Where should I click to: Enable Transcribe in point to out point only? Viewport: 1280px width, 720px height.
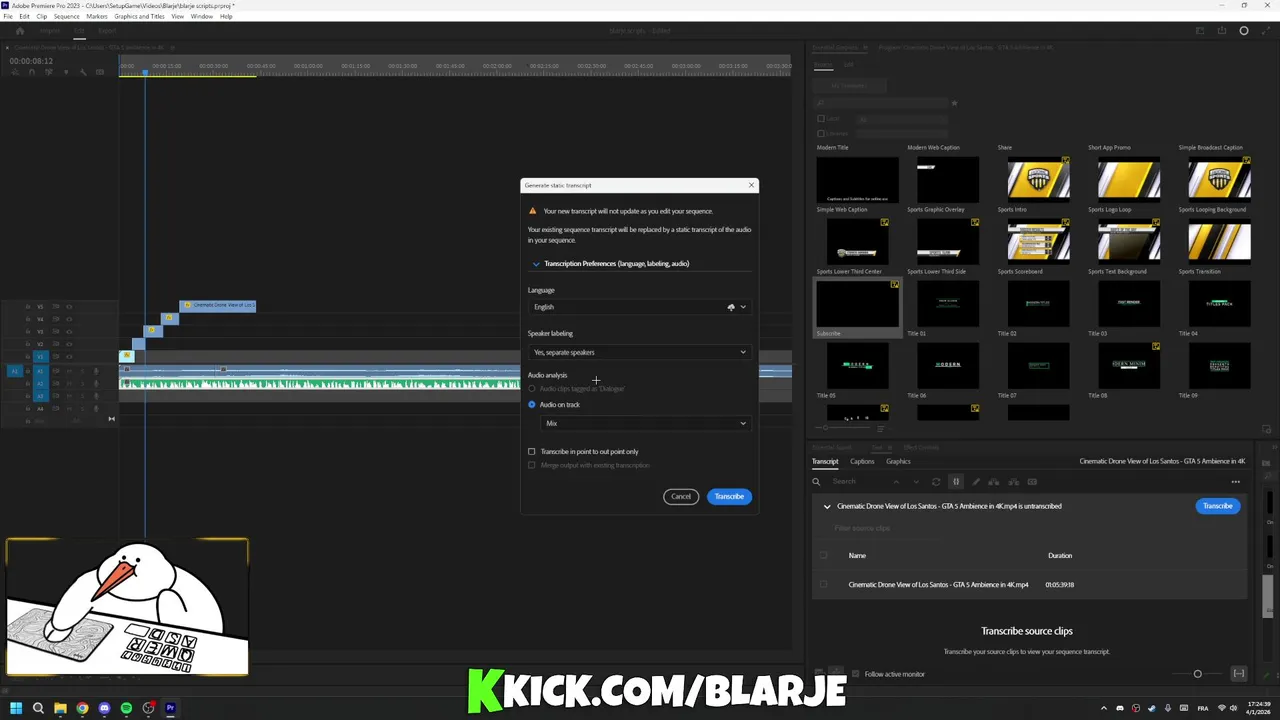(532, 452)
